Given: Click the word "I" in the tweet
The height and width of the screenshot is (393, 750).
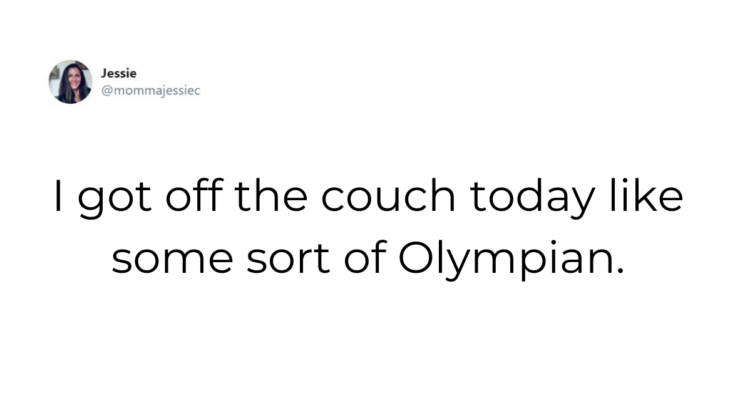Looking at the screenshot, I should click(58, 196).
